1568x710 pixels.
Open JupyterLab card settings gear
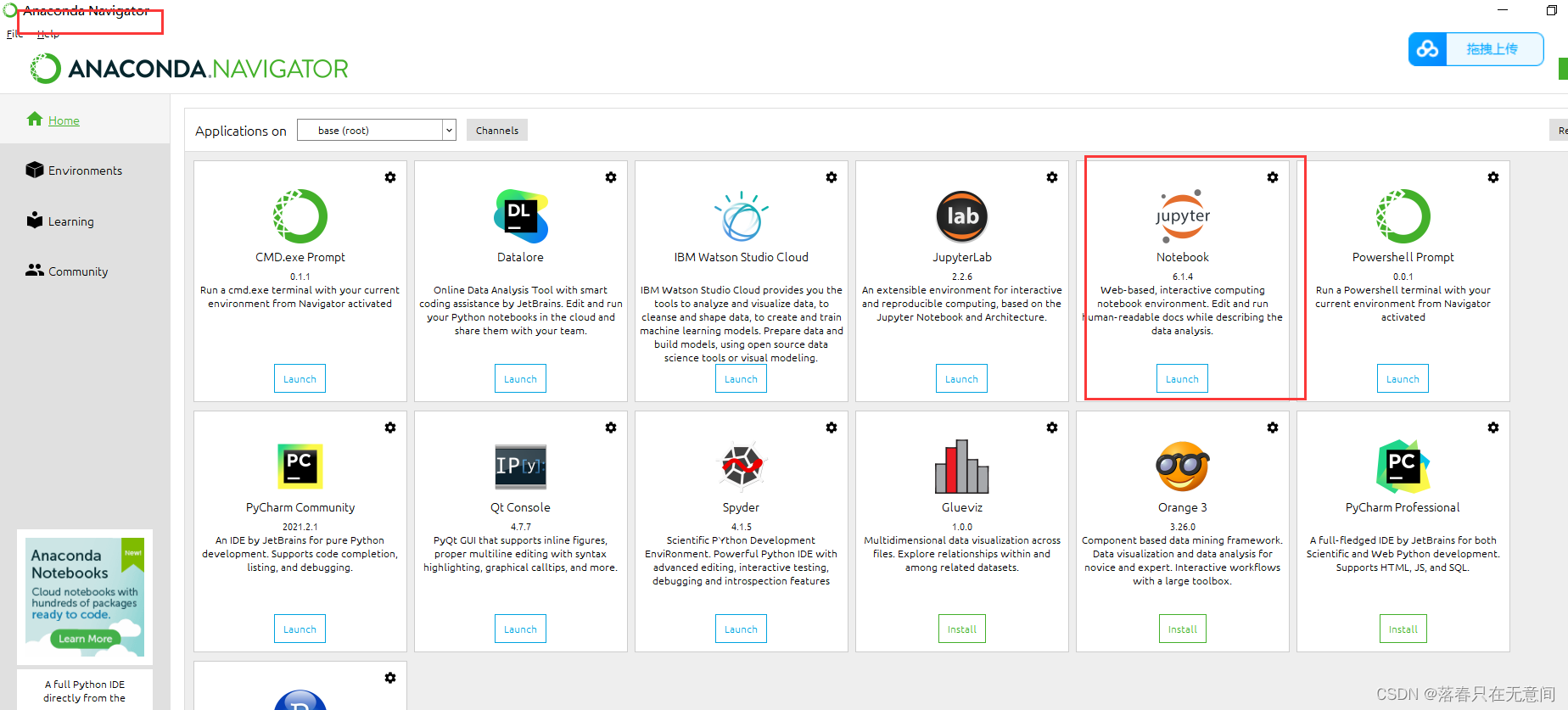click(1052, 177)
